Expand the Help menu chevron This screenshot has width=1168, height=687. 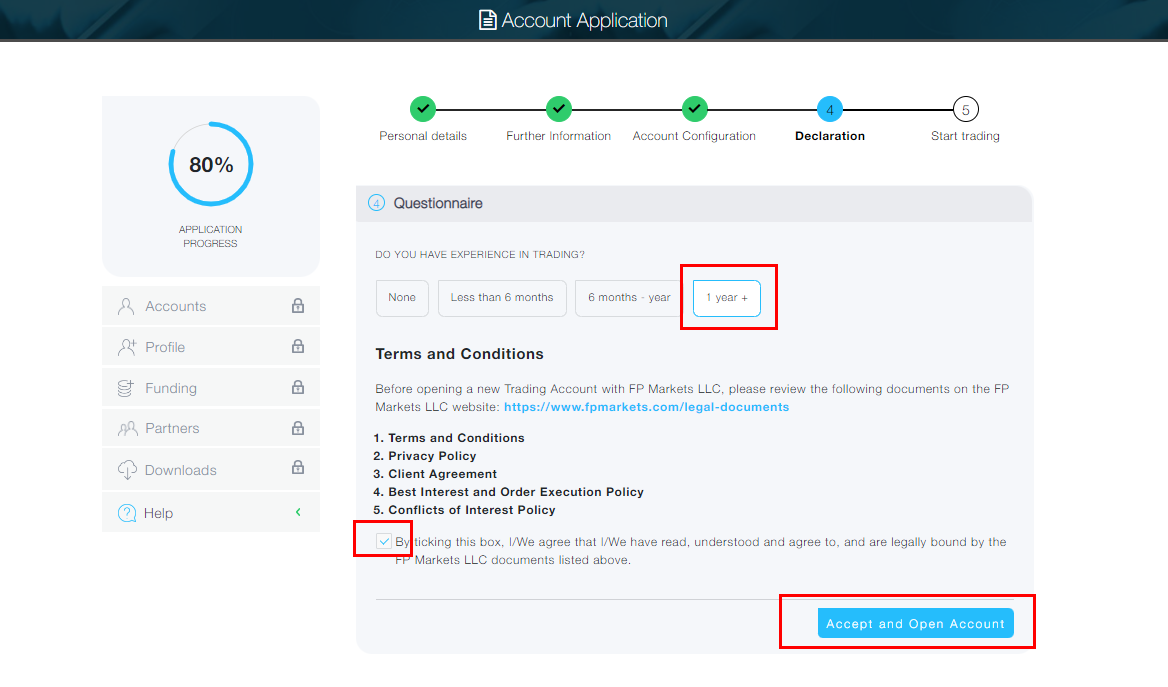coord(298,513)
